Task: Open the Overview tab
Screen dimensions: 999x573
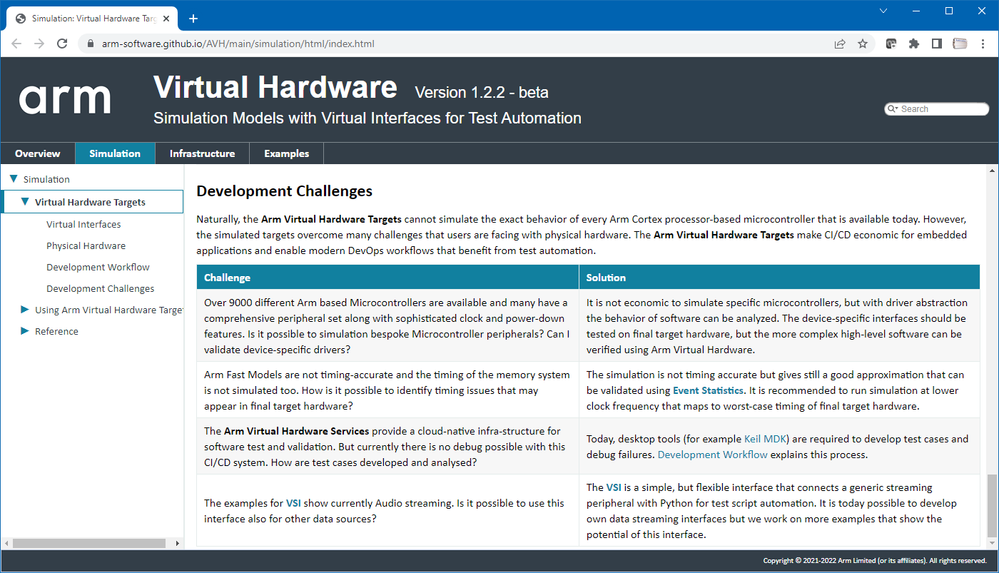Action: (x=38, y=154)
